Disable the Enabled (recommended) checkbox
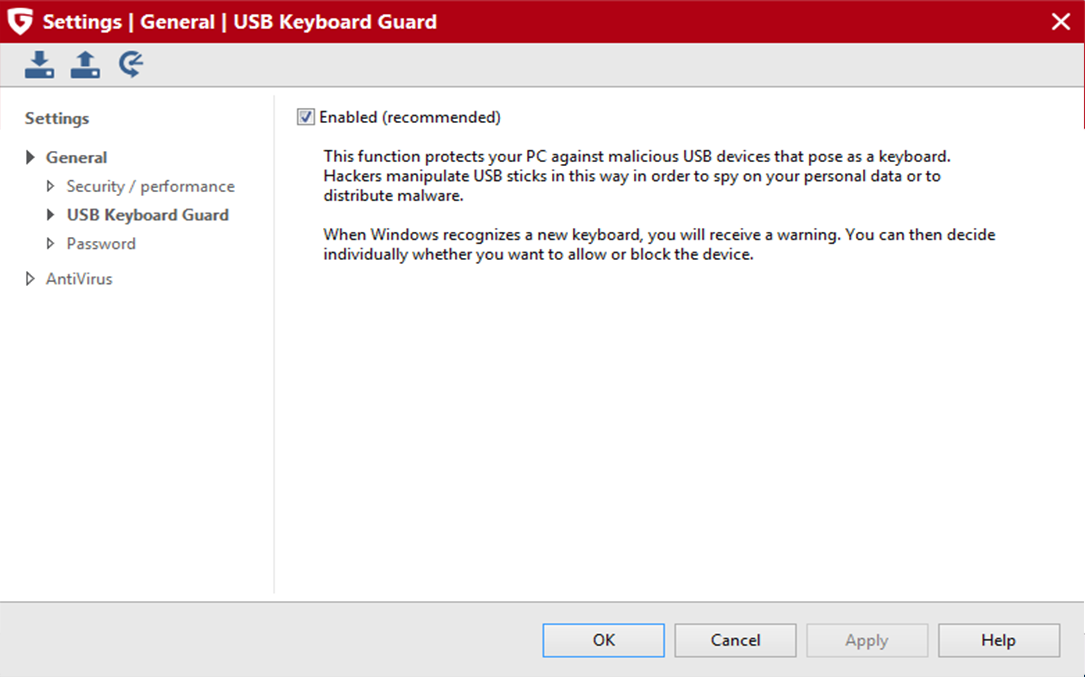The width and height of the screenshot is (1085, 677). coord(306,117)
